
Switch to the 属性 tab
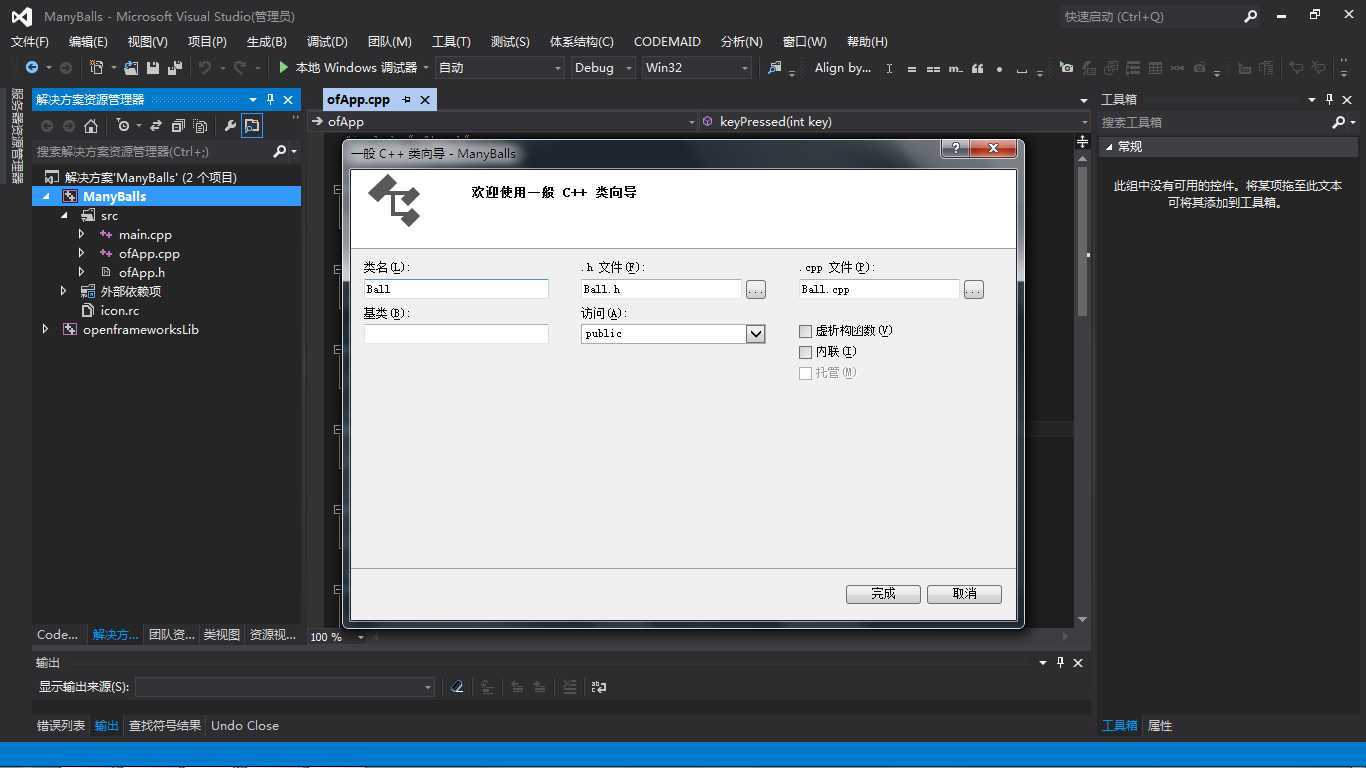pyautogui.click(x=1160, y=725)
